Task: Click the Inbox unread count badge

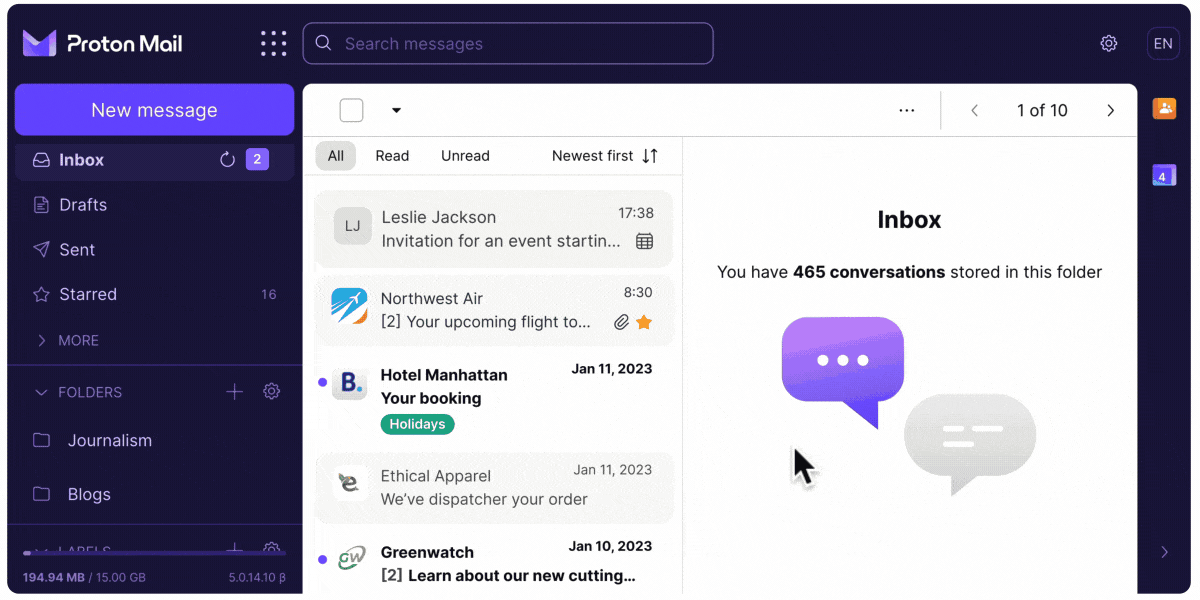Action: pyautogui.click(x=257, y=160)
